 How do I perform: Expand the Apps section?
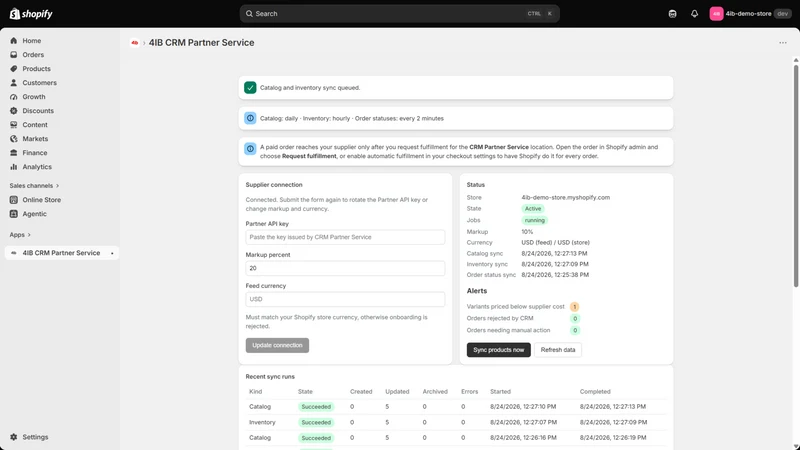[20, 235]
